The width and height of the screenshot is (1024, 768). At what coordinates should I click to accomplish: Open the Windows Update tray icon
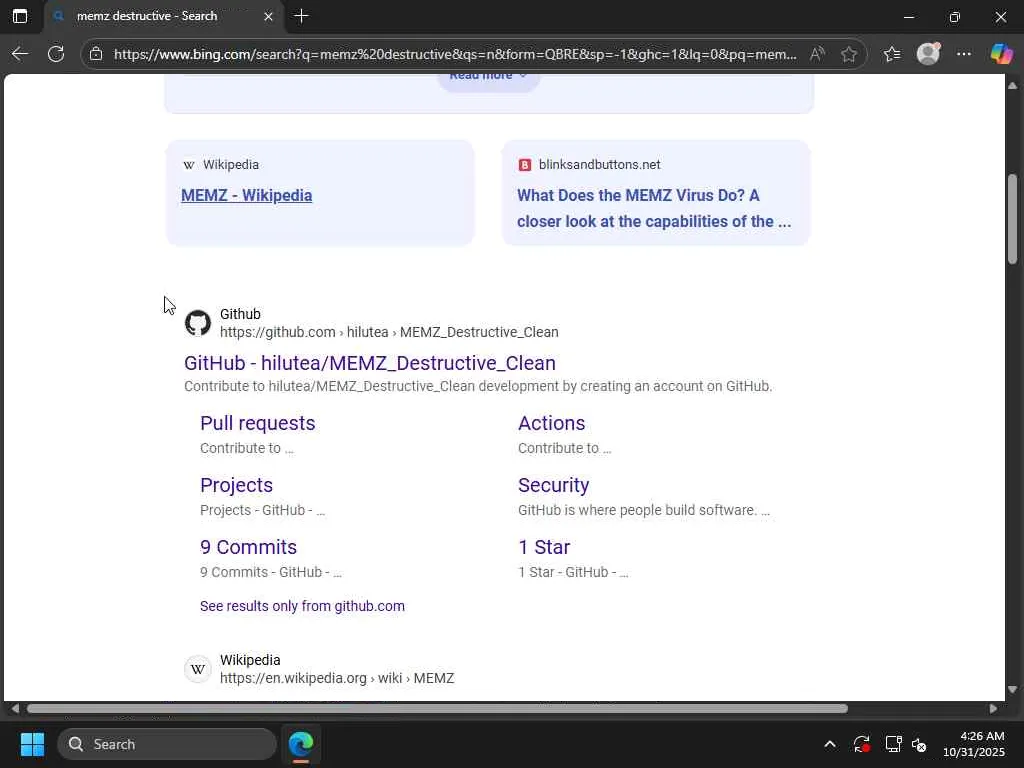pyautogui.click(x=861, y=744)
